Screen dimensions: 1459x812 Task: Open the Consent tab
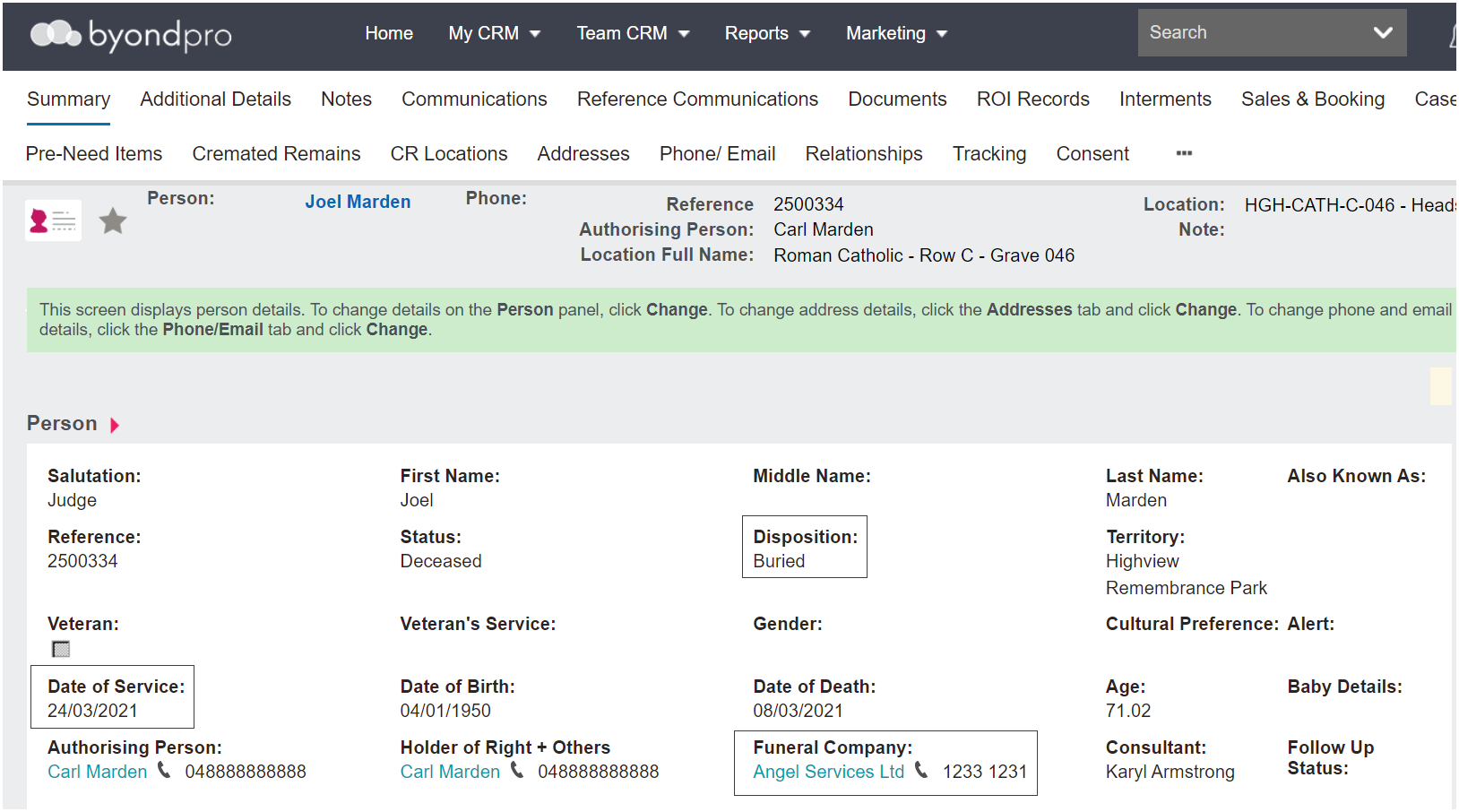tap(1092, 153)
